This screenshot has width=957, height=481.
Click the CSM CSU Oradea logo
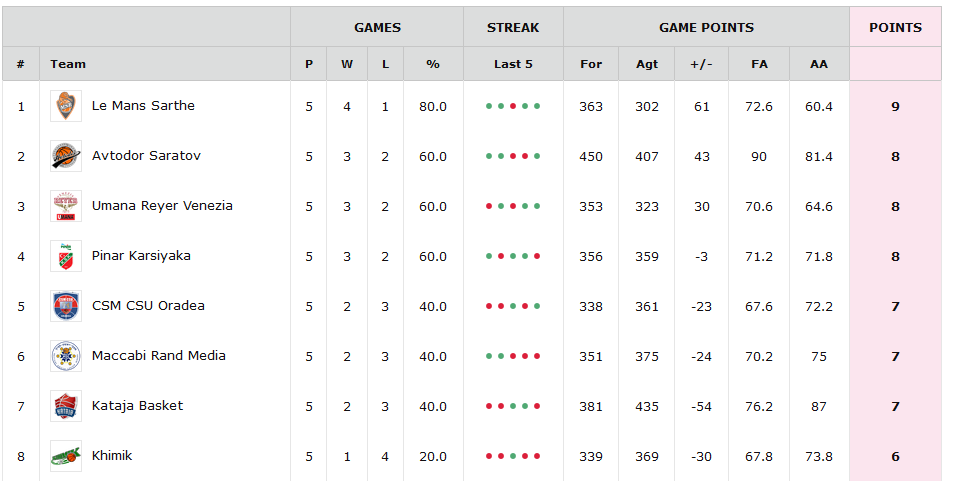coord(66,306)
